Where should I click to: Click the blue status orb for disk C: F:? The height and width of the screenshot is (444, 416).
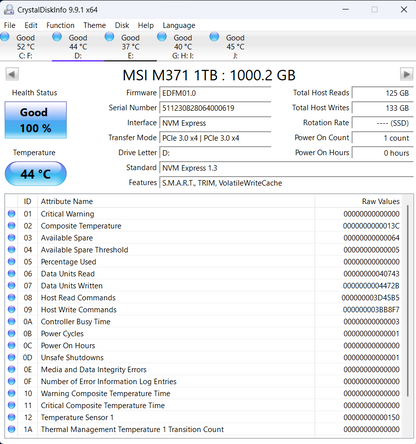[5, 37]
